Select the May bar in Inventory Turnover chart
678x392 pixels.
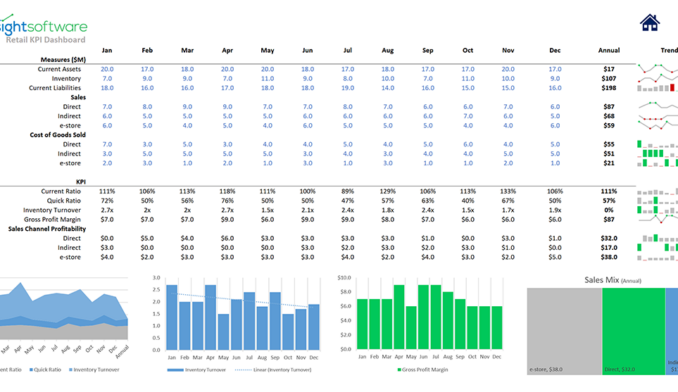(224, 331)
